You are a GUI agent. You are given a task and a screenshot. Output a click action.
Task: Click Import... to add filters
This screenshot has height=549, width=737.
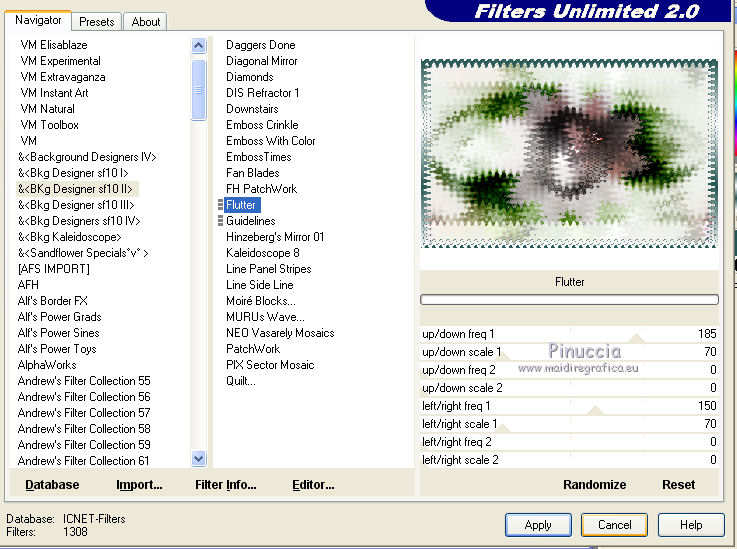point(139,485)
